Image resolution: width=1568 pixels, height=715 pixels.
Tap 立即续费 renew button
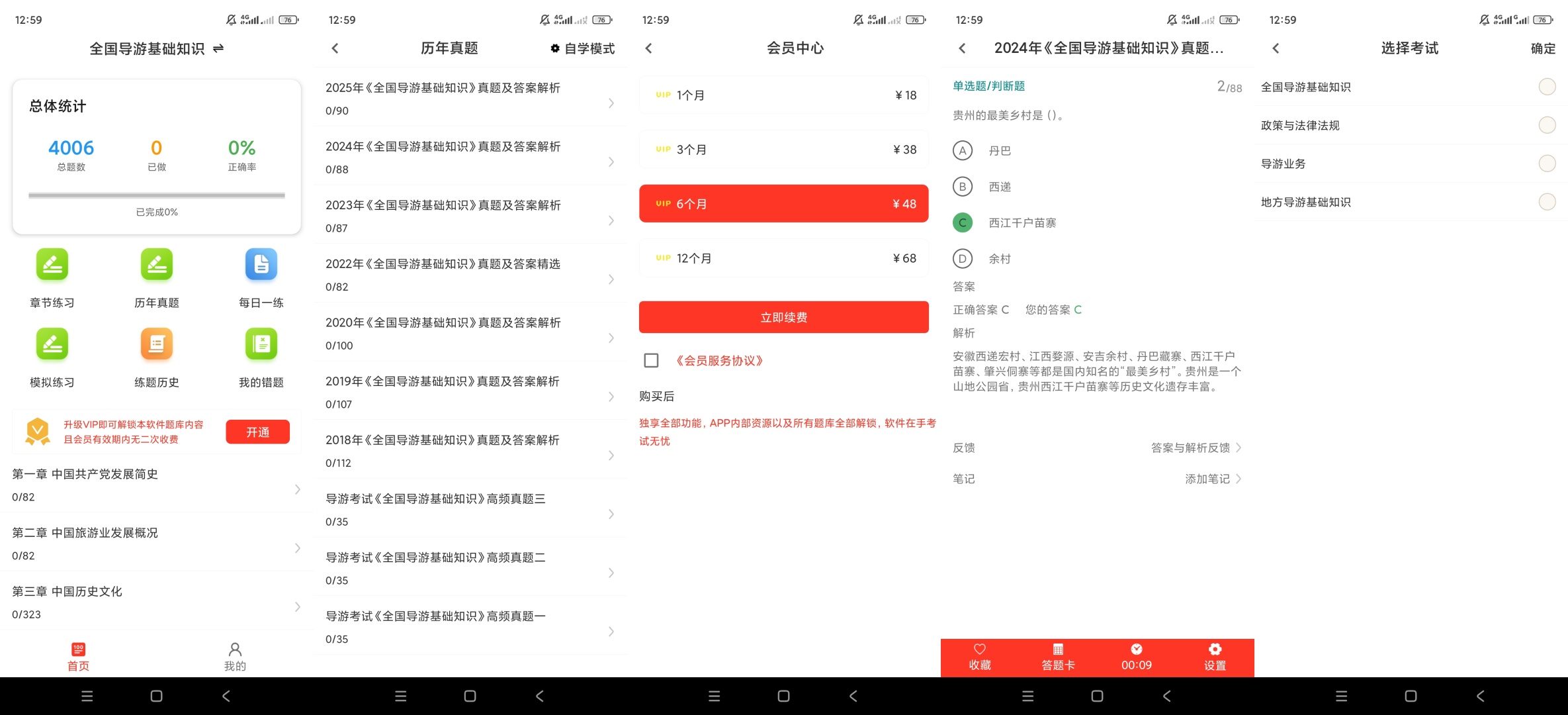coord(783,317)
